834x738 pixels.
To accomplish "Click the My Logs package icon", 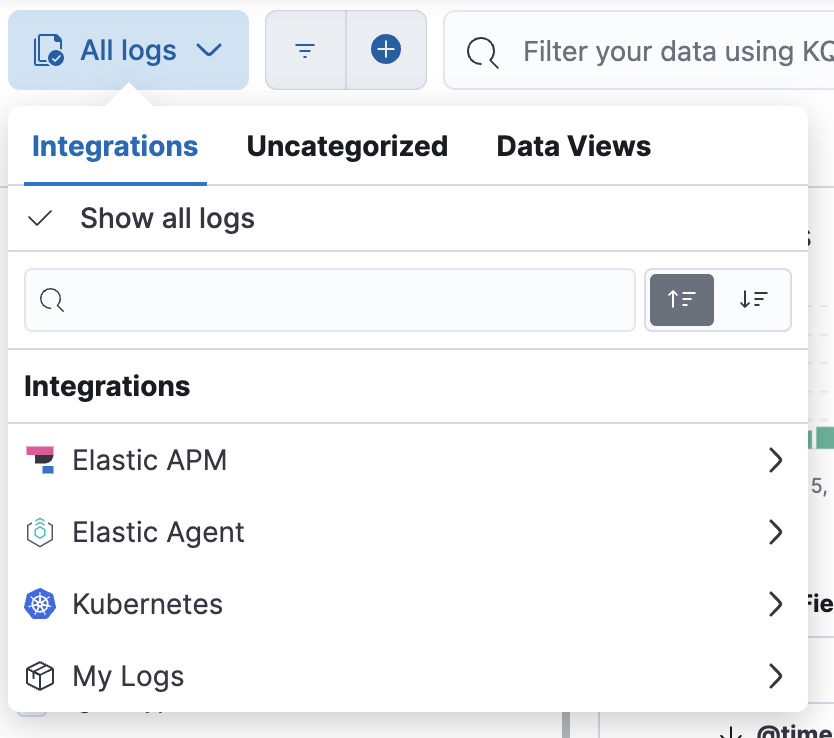I will [40, 677].
